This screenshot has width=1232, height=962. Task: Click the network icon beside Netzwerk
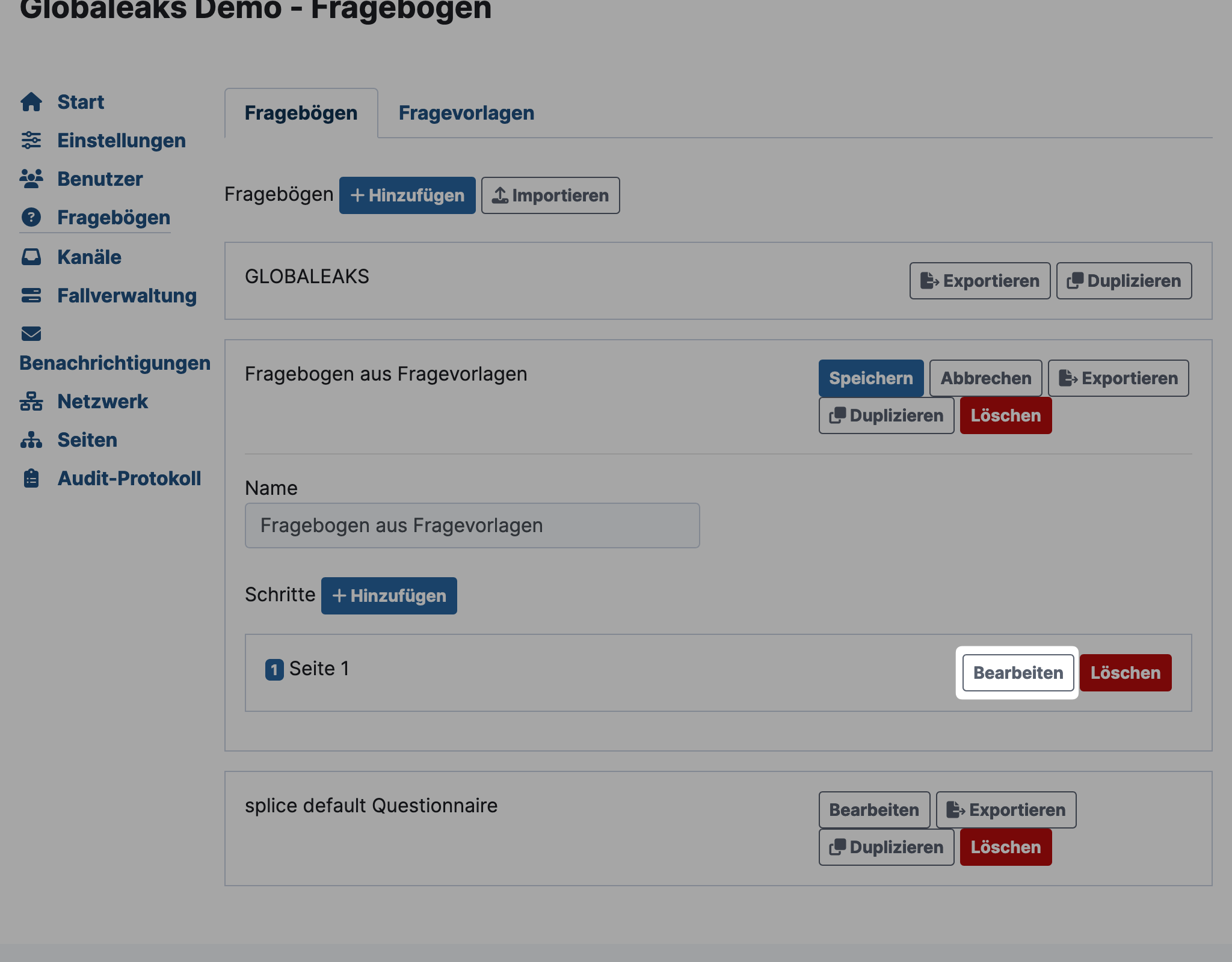[31, 402]
